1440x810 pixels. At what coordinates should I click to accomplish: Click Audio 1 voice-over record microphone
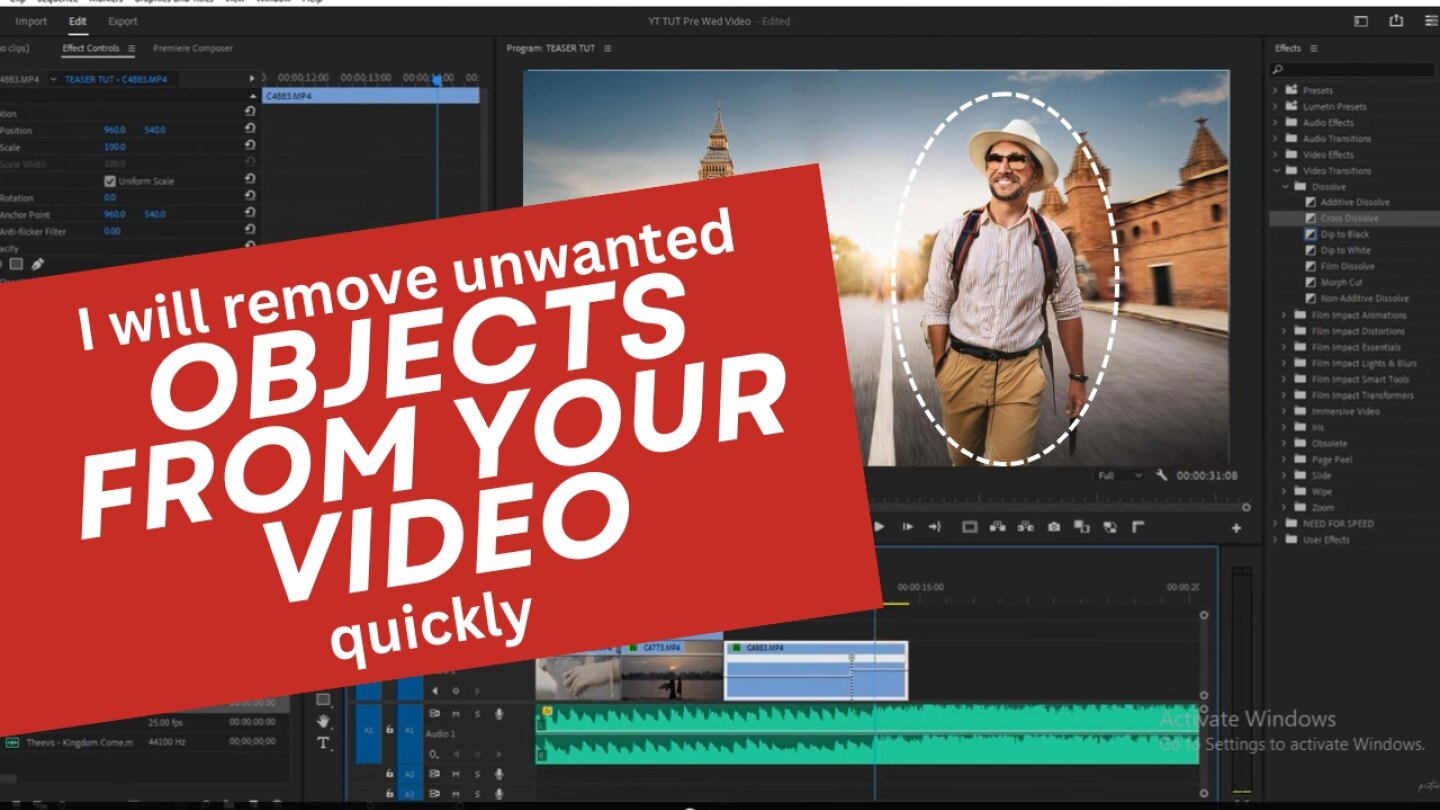click(x=498, y=713)
